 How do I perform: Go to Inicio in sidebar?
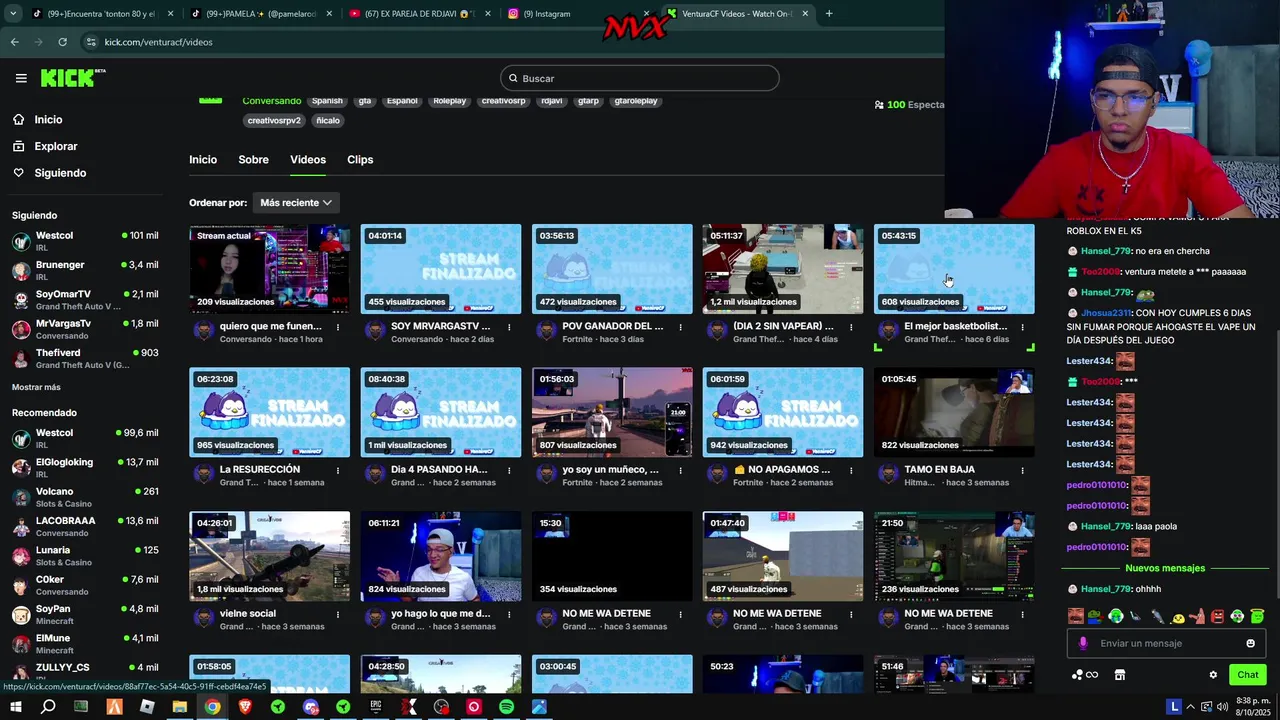click(48, 120)
